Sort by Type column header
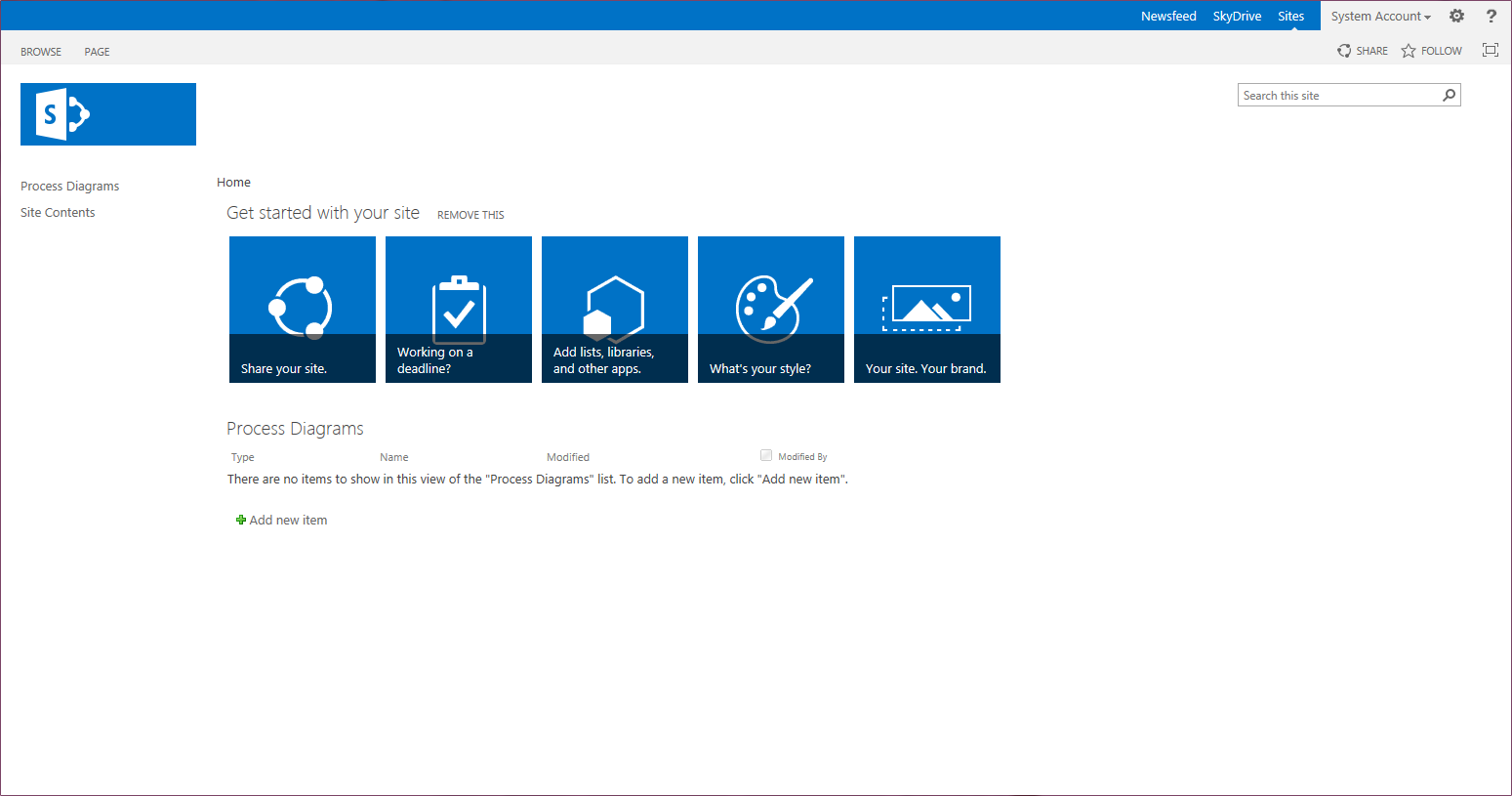This screenshot has width=1512, height=796. (242, 457)
